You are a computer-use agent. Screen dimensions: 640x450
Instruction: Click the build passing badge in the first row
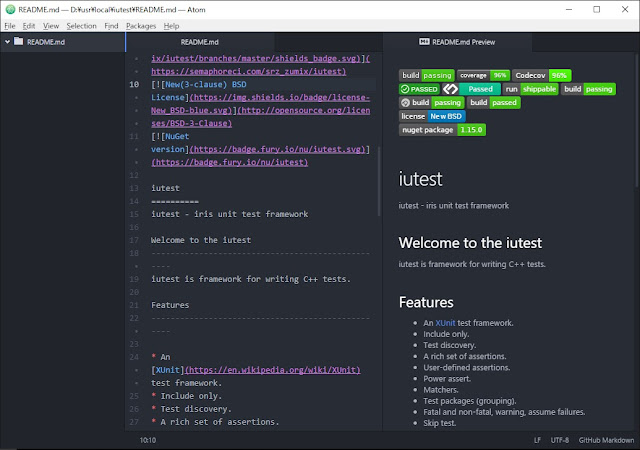click(x=427, y=75)
